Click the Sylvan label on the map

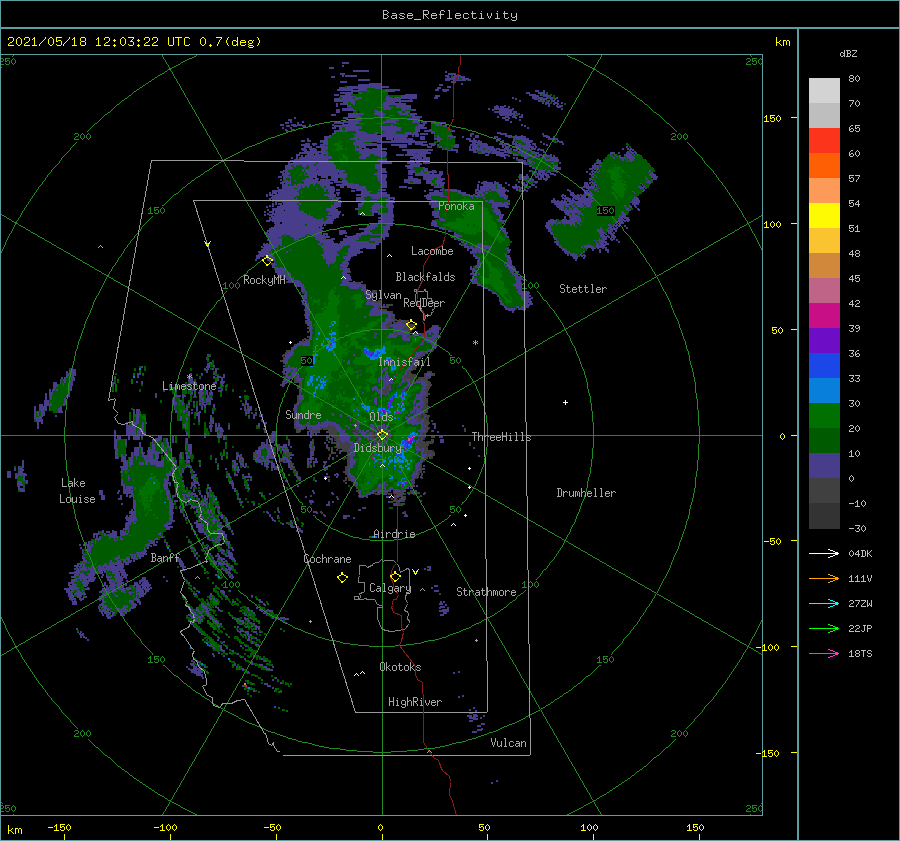pos(383,295)
